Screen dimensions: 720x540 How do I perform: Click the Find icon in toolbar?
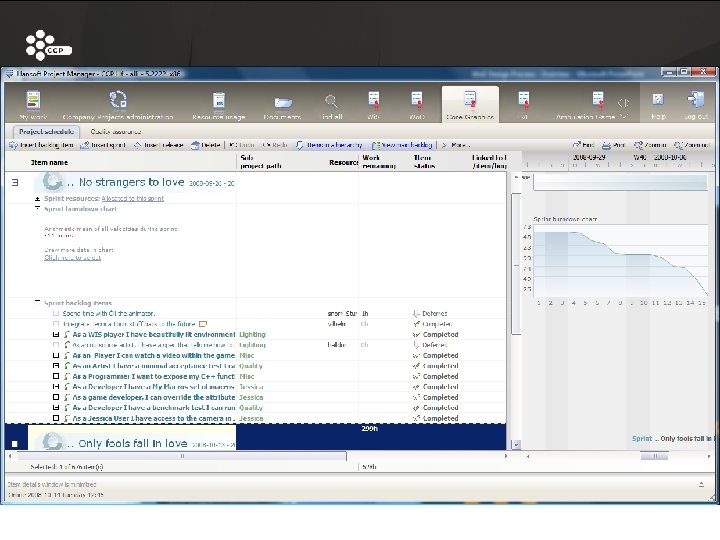(x=577, y=145)
